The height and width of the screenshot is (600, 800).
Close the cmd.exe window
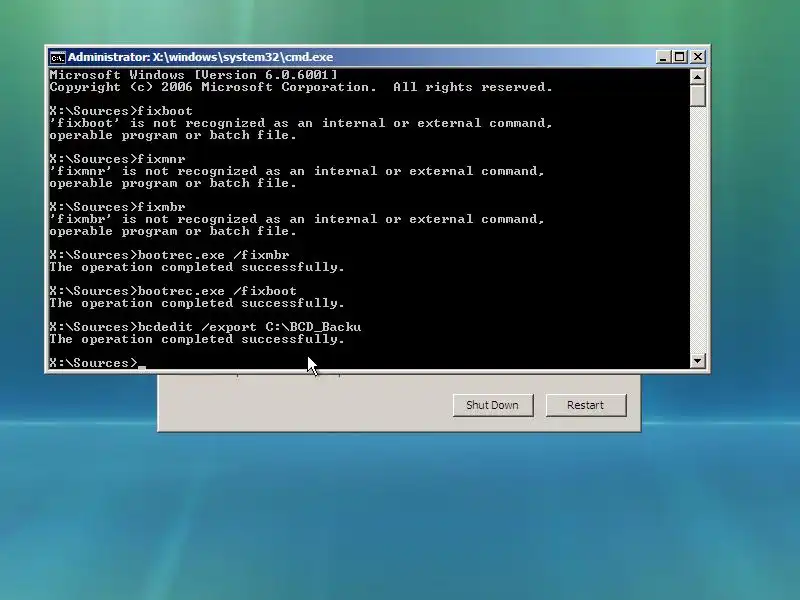(697, 57)
